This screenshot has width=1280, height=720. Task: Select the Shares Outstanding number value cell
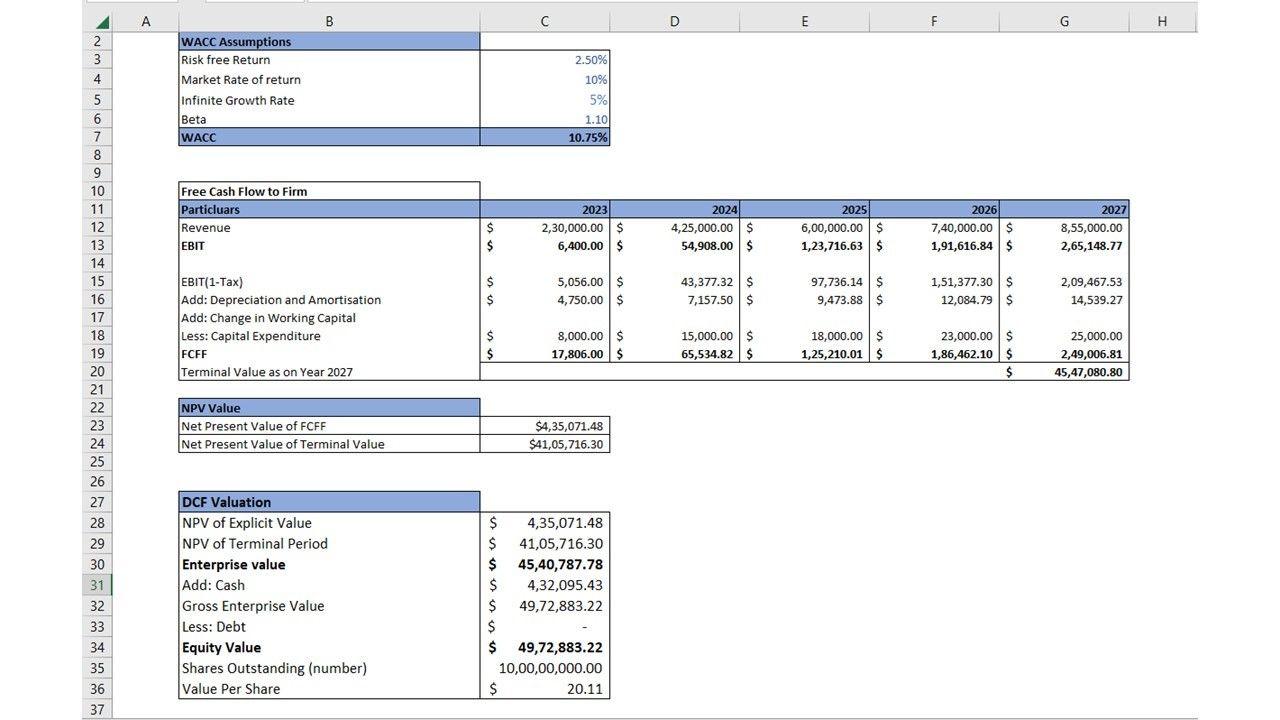[545, 668]
